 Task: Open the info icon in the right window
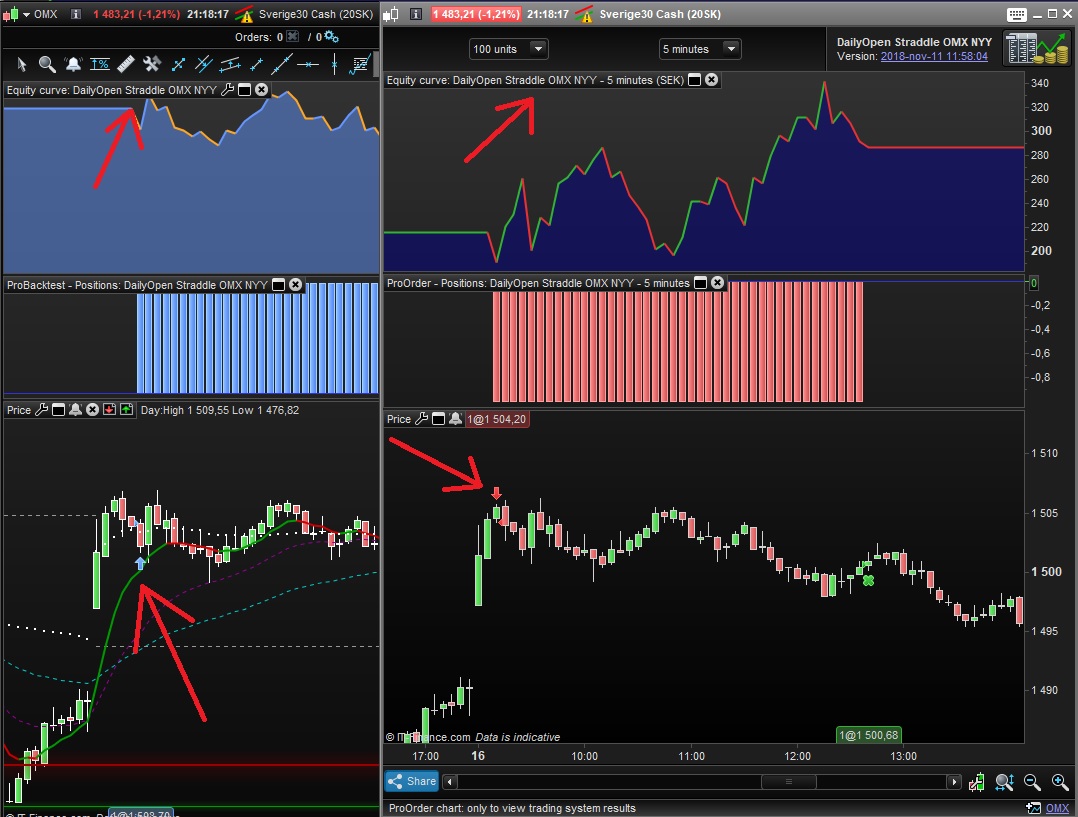coord(415,14)
